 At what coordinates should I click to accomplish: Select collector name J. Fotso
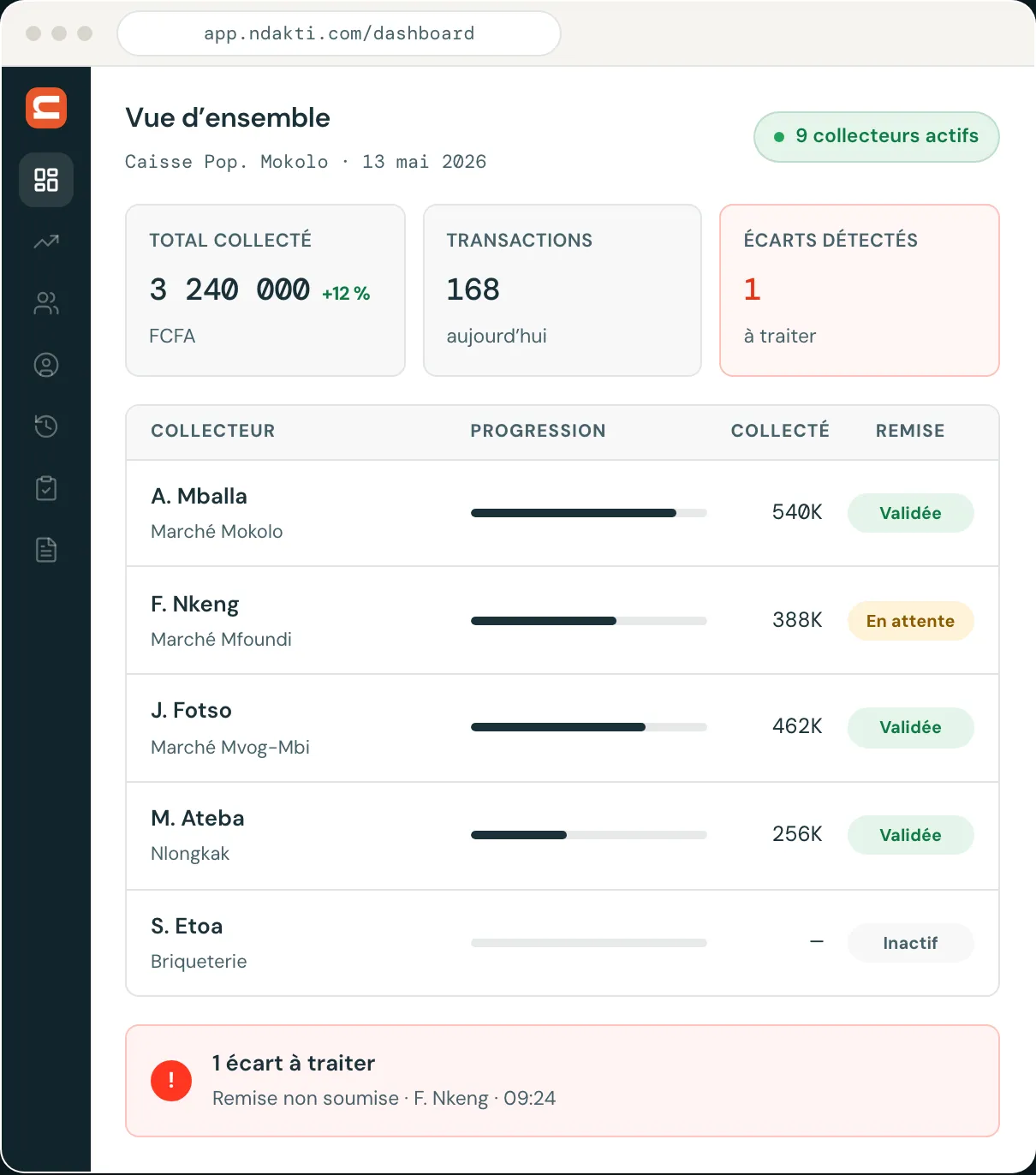pyautogui.click(x=191, y=710)
